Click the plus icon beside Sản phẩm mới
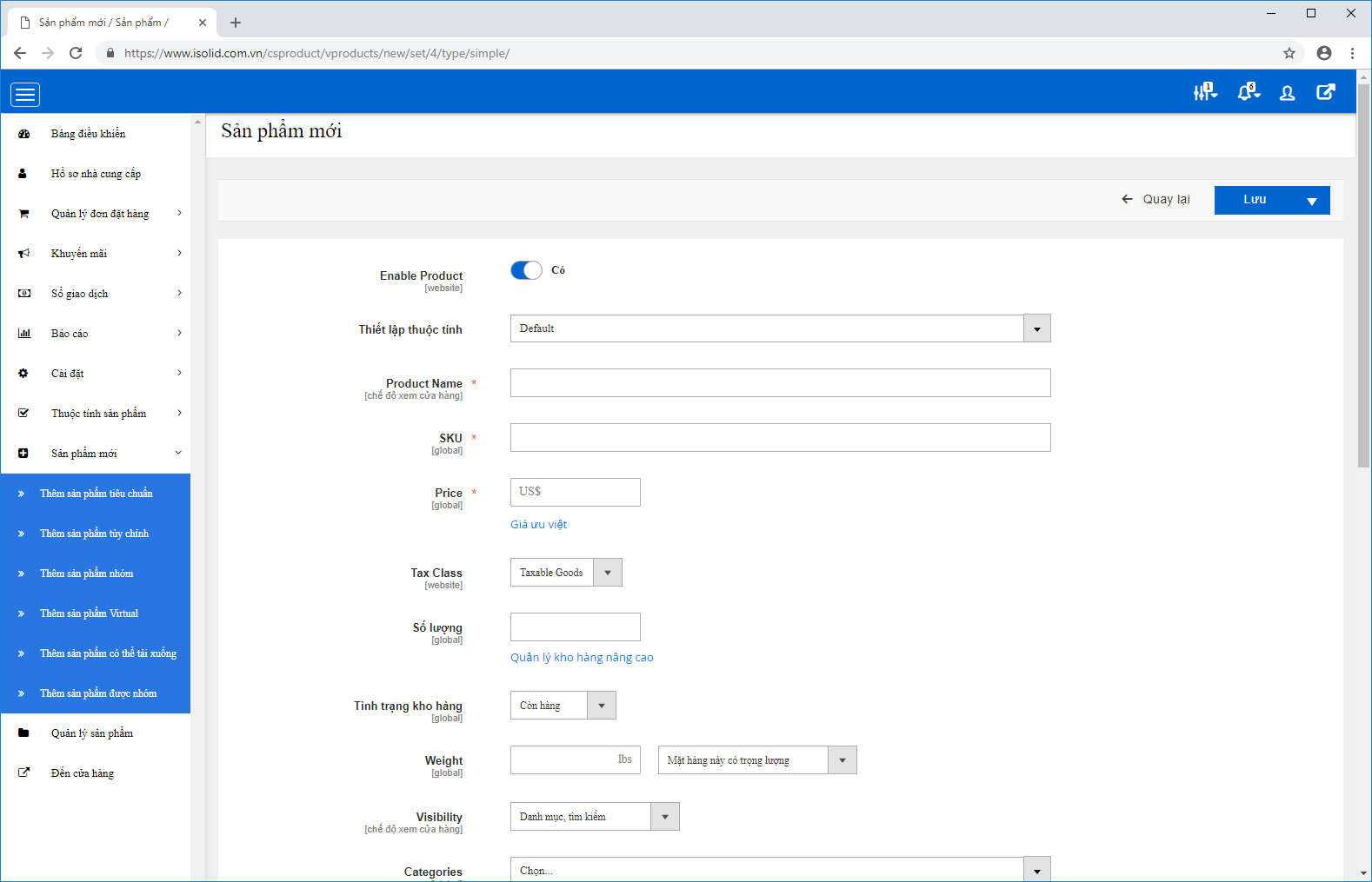The width and height of the screenshot is (1372, 882). [x=23, y=454]
